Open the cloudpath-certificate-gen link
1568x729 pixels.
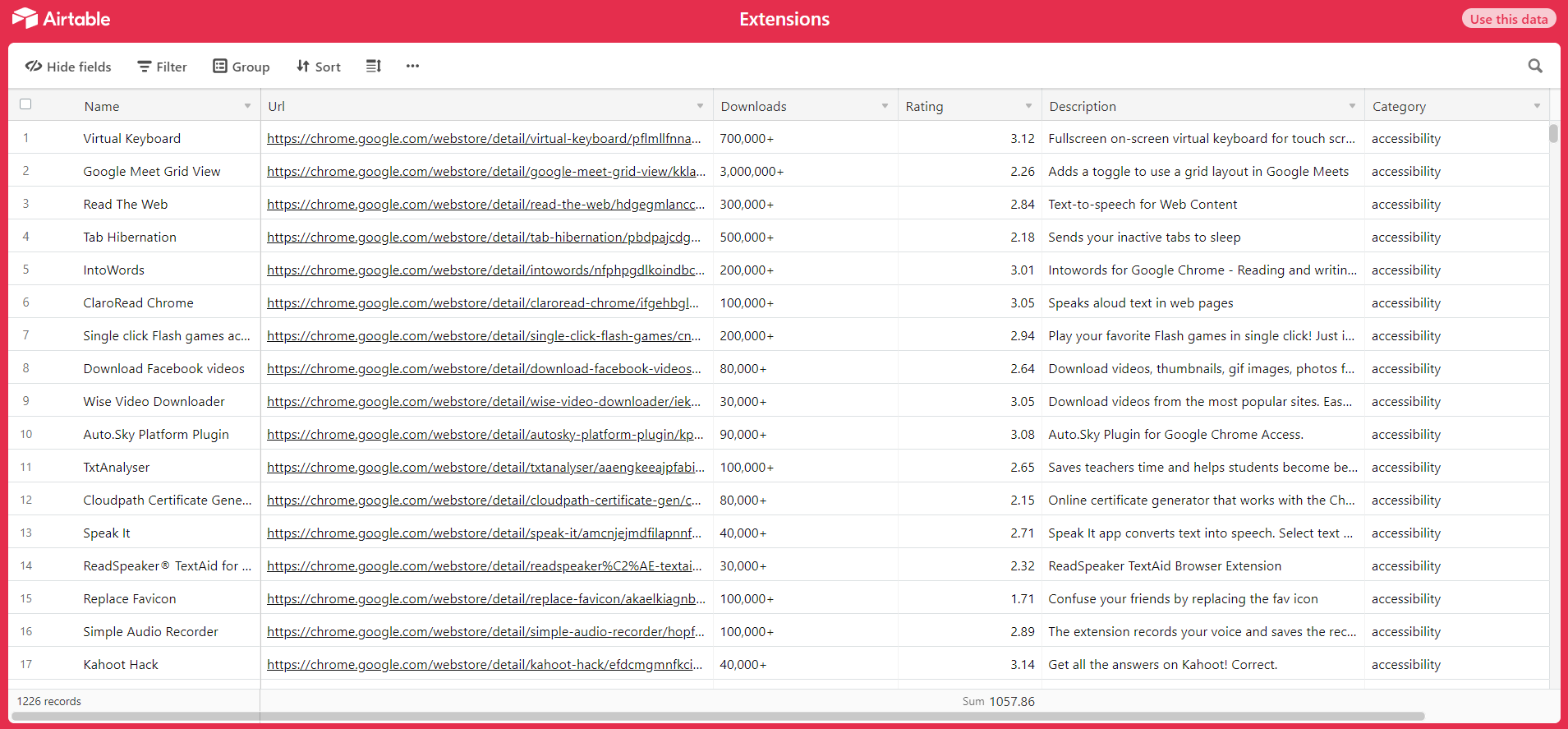coord(485,501)
